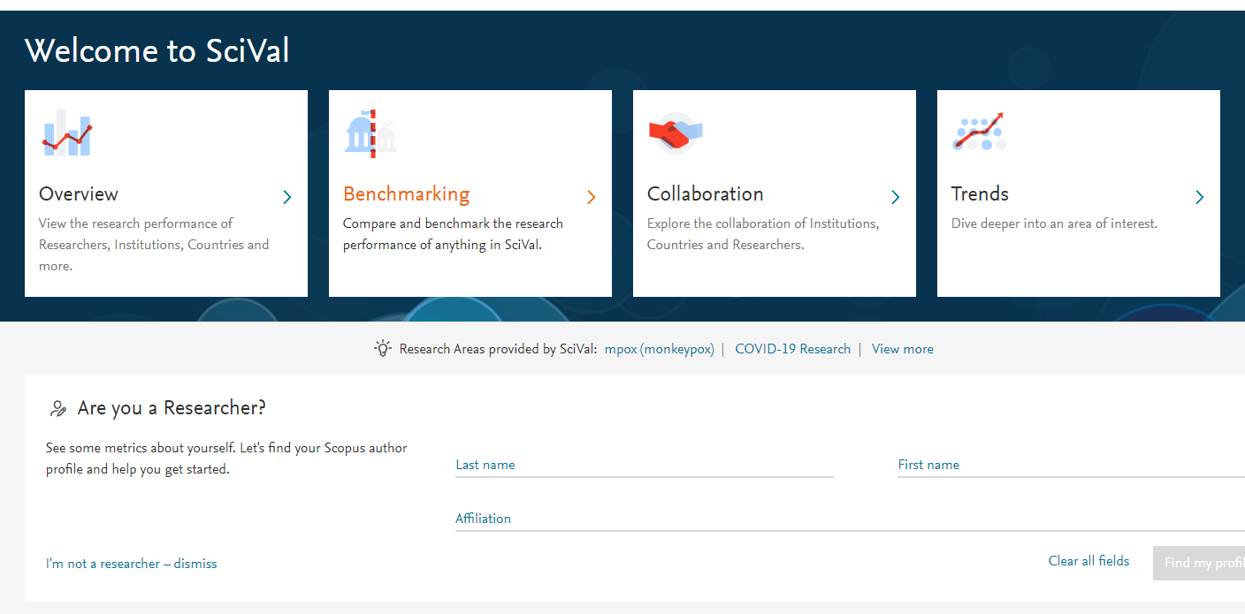Focus the Last name input field
Viewport: 1245px width, 614px height.
coord(643,465)
